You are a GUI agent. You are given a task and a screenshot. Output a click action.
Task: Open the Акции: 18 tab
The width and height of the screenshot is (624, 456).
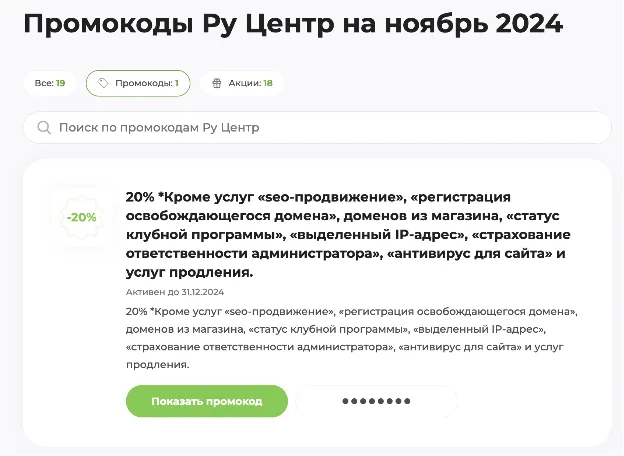(242, 83)
